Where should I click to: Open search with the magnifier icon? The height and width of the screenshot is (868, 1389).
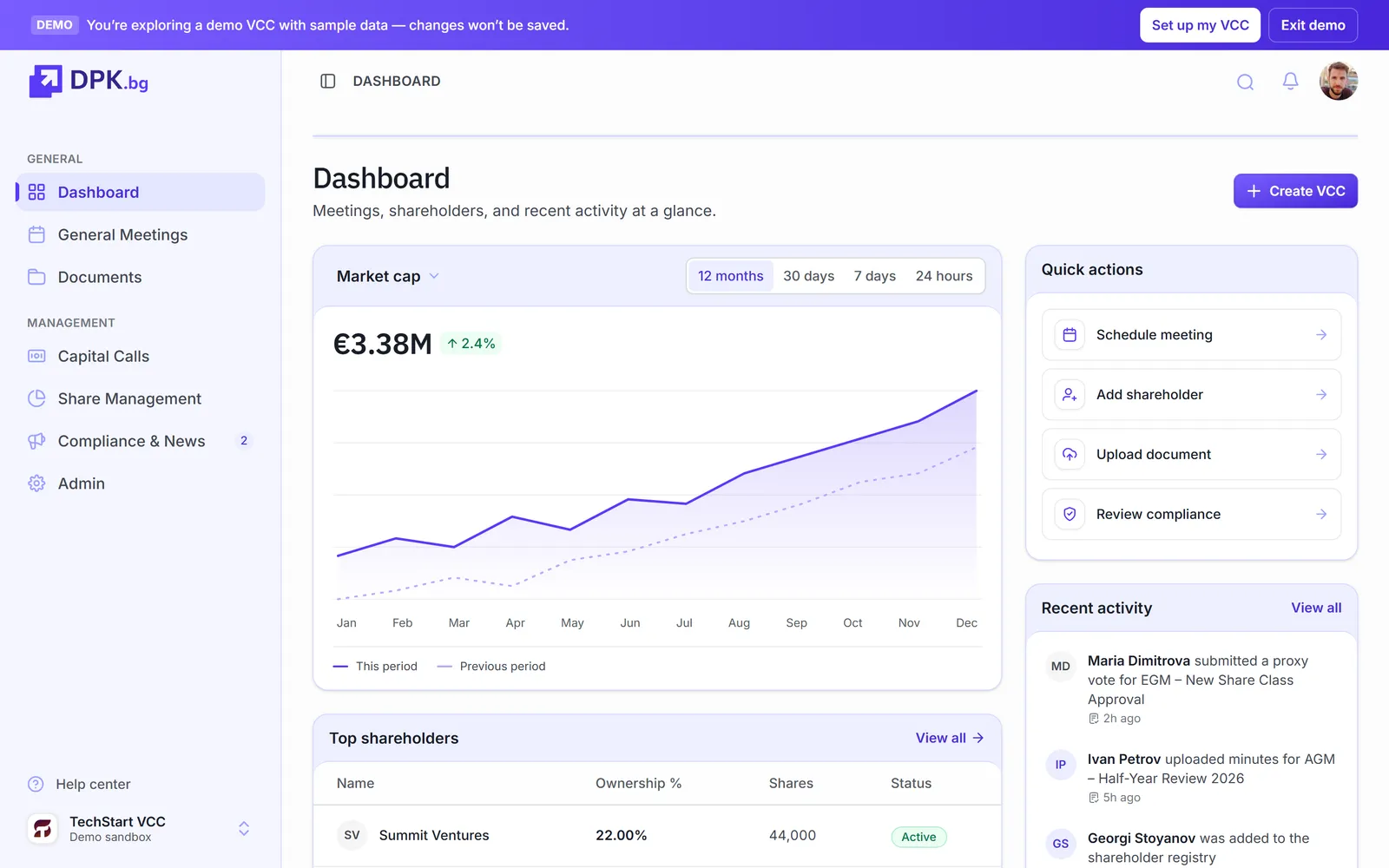click(x=1245, y=82)
